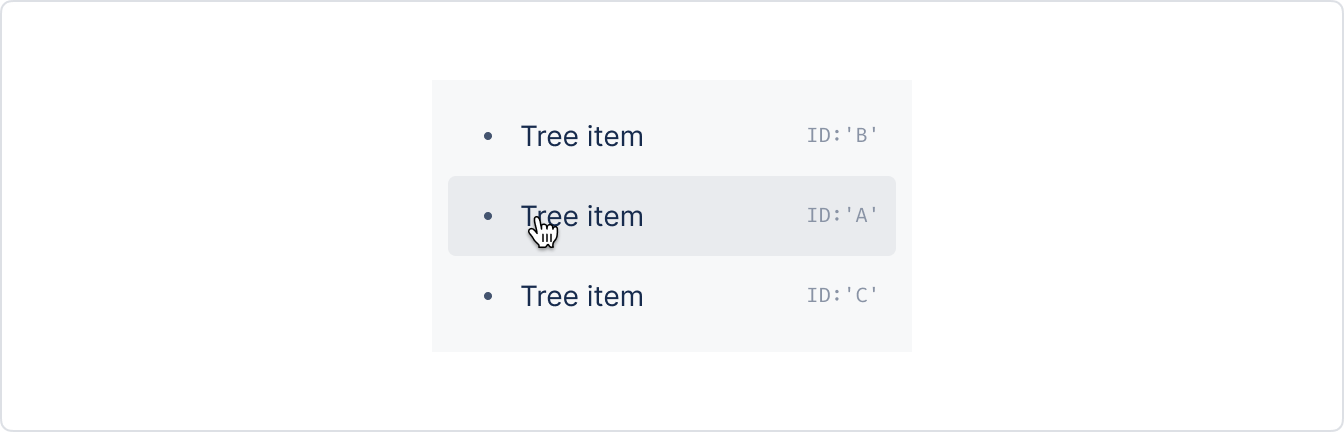The width and height of the screenshot is (1344, 432).
Task: Click the light gray tree panel below ID 'C' row
Action: coord(672,344)
